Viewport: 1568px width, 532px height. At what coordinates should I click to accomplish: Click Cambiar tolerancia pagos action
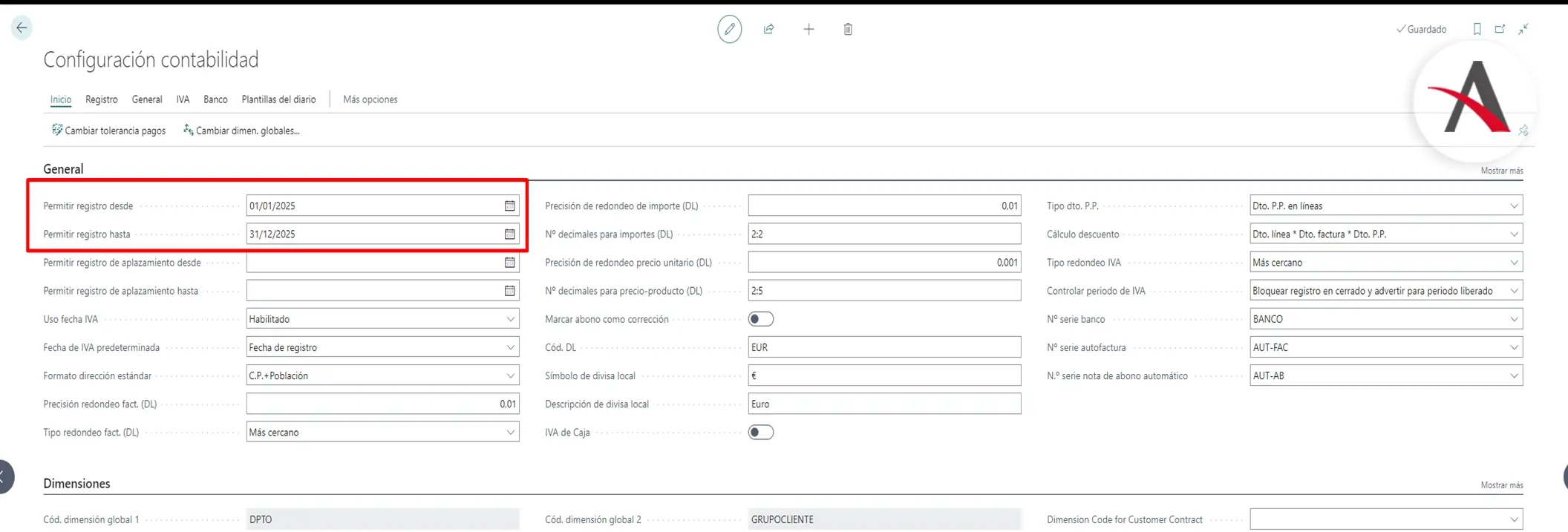tap(108, 131)
